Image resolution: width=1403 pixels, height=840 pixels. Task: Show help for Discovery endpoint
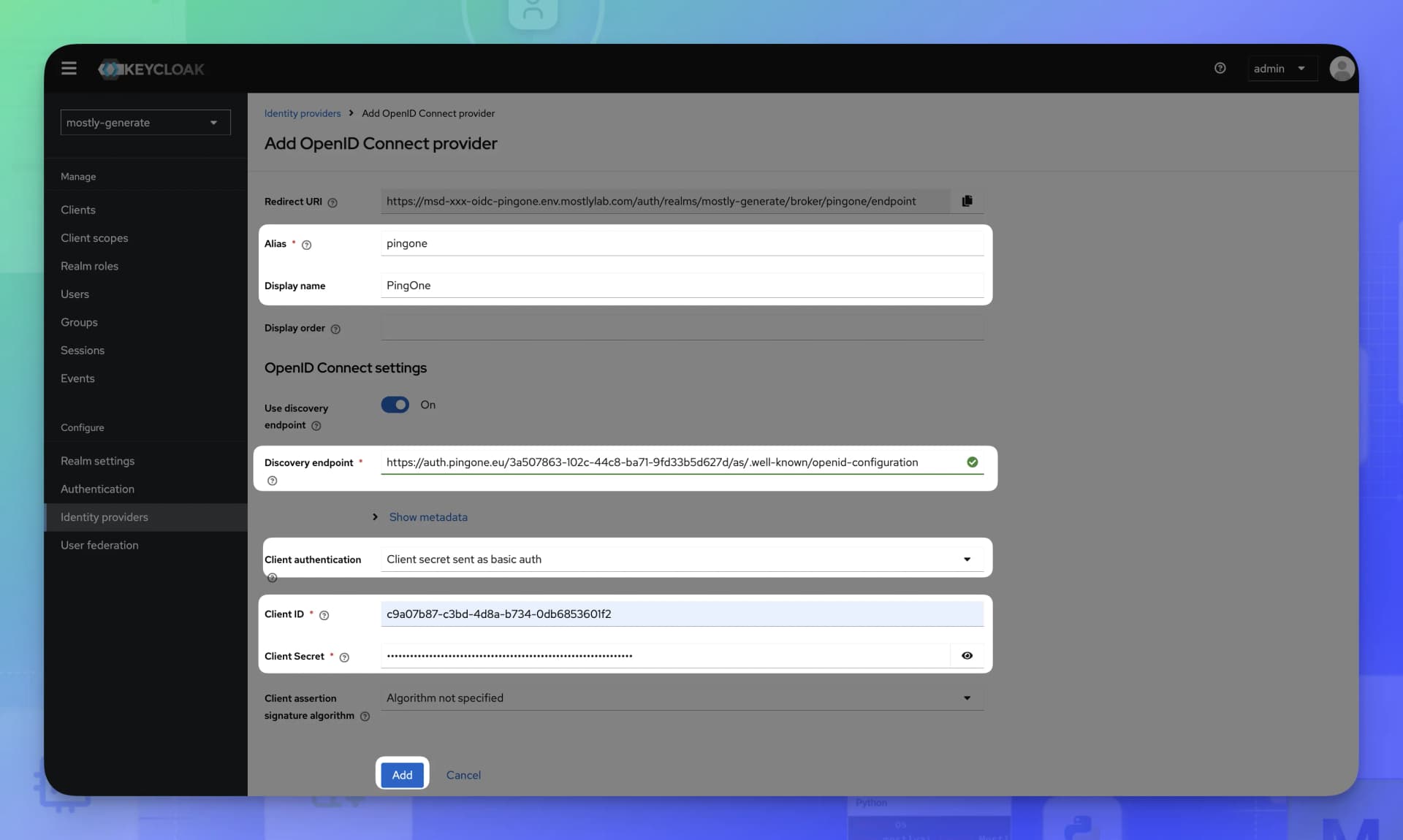click(272, 481)
